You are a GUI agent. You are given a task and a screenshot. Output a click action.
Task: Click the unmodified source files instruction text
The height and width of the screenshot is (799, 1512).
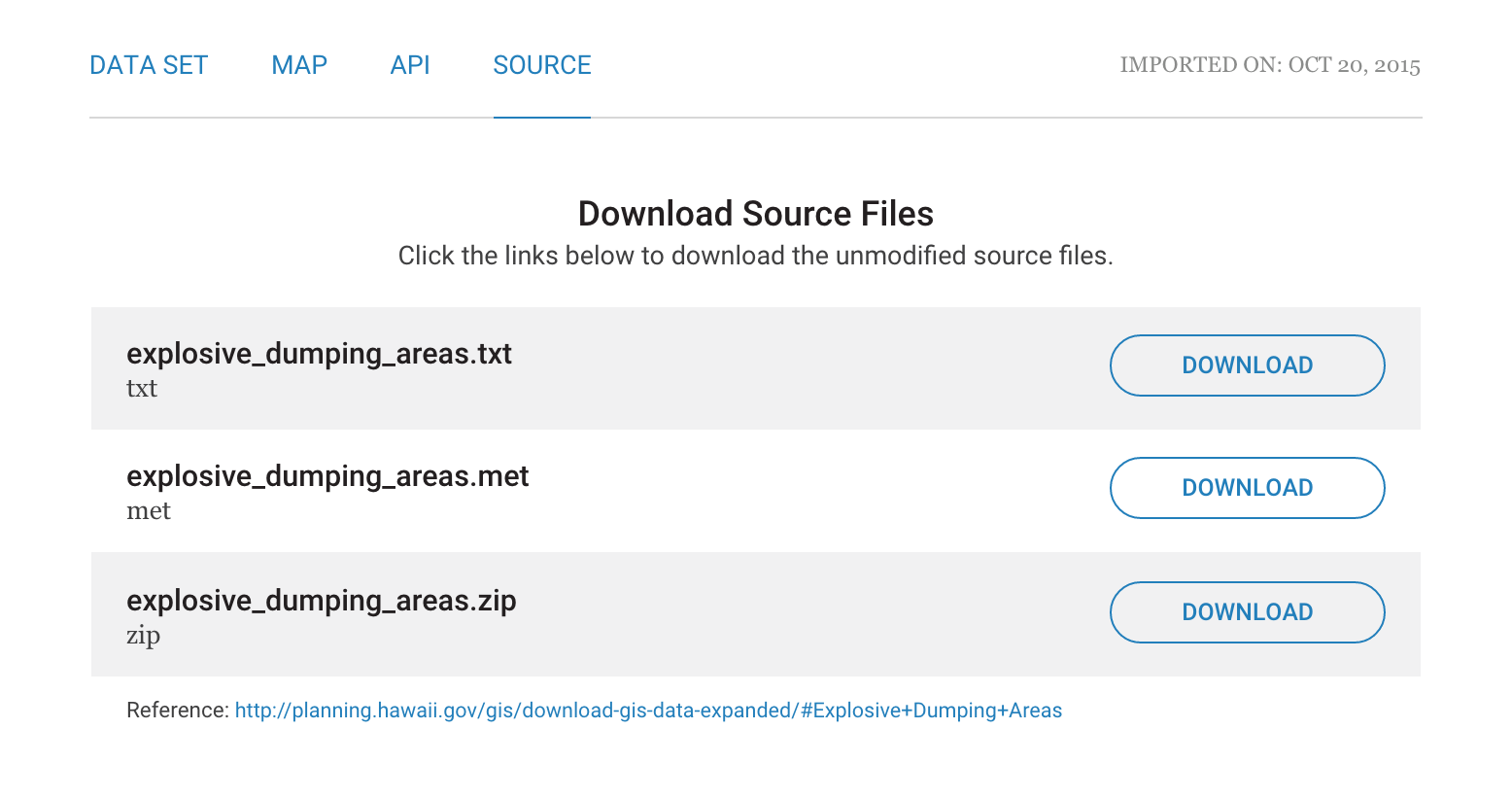(755, 256)
